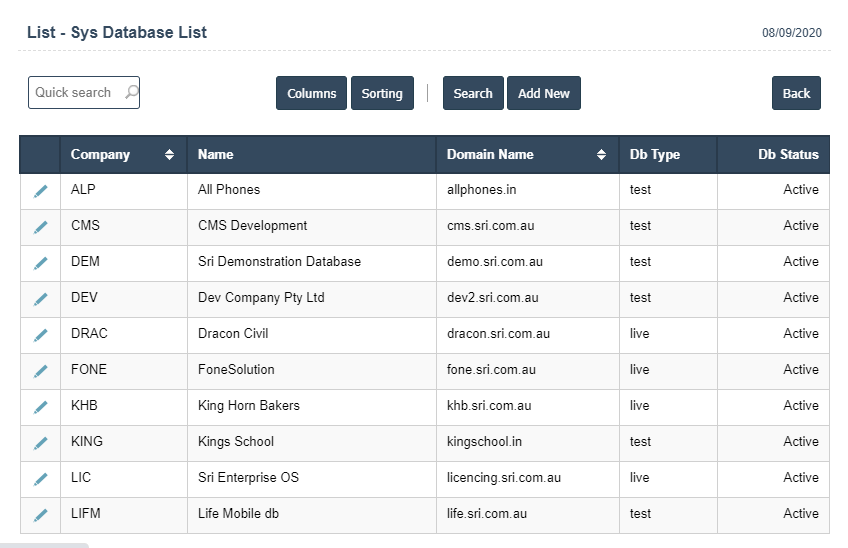Click the pencil icon for Kings School
Screen dimensions: 848x548
coord(40,443)
